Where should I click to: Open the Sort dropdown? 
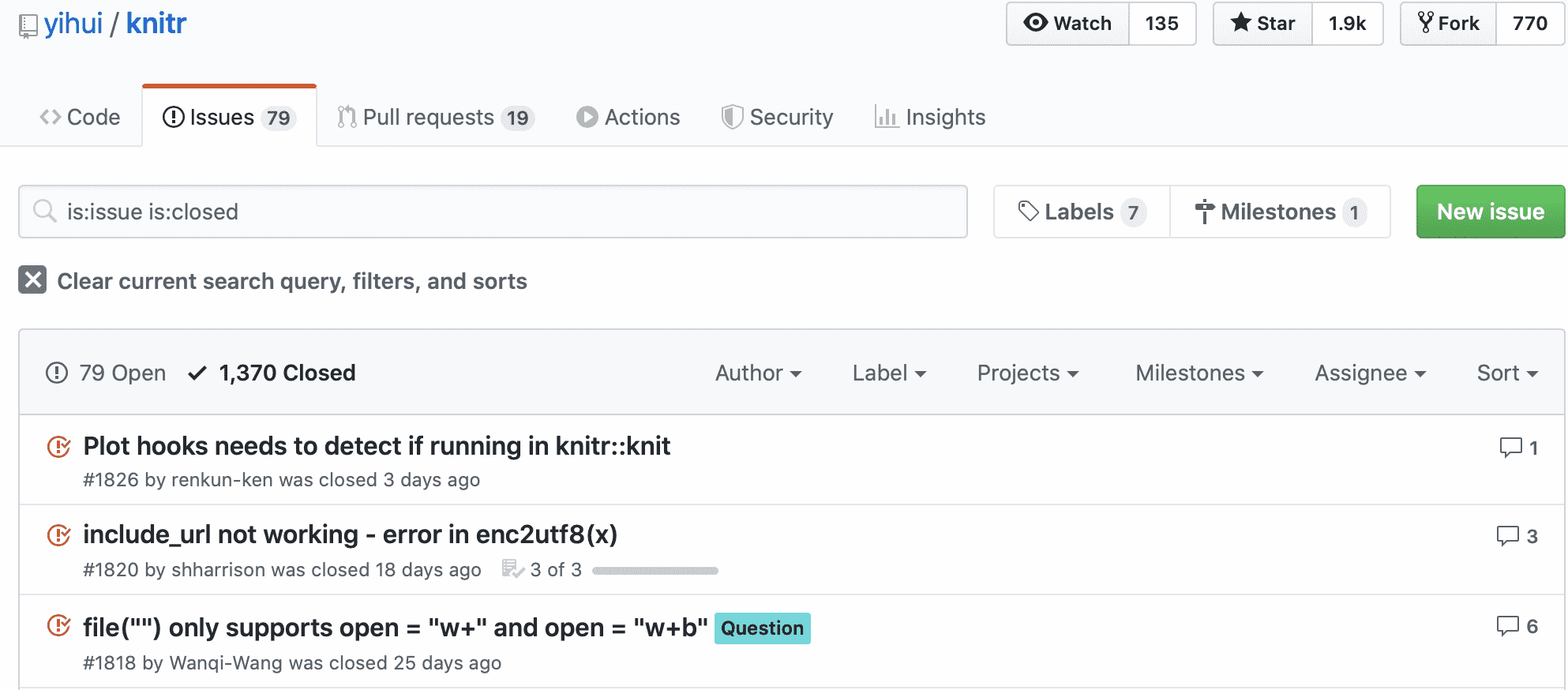coord(1507,373)
